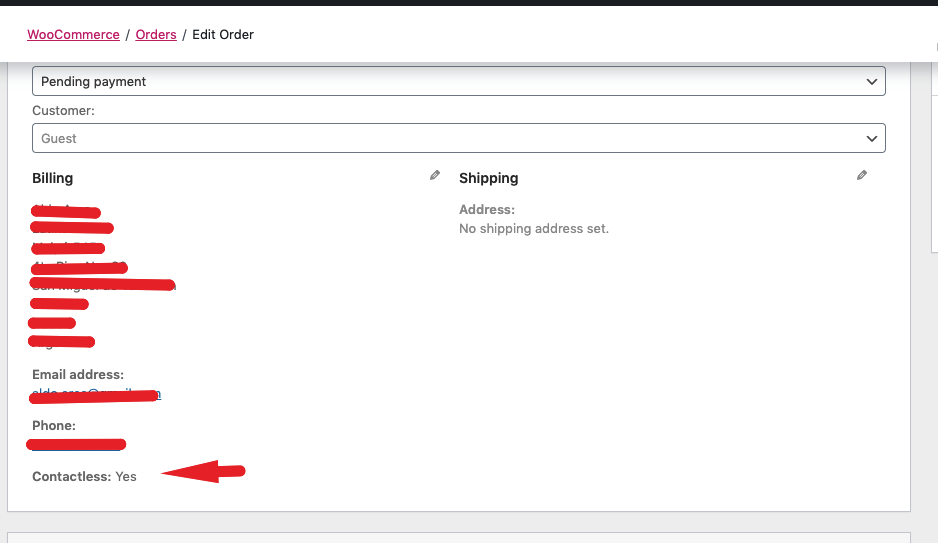Click the Address: label under Shipping
938x543 pixels.
click(x=487, y=210)
